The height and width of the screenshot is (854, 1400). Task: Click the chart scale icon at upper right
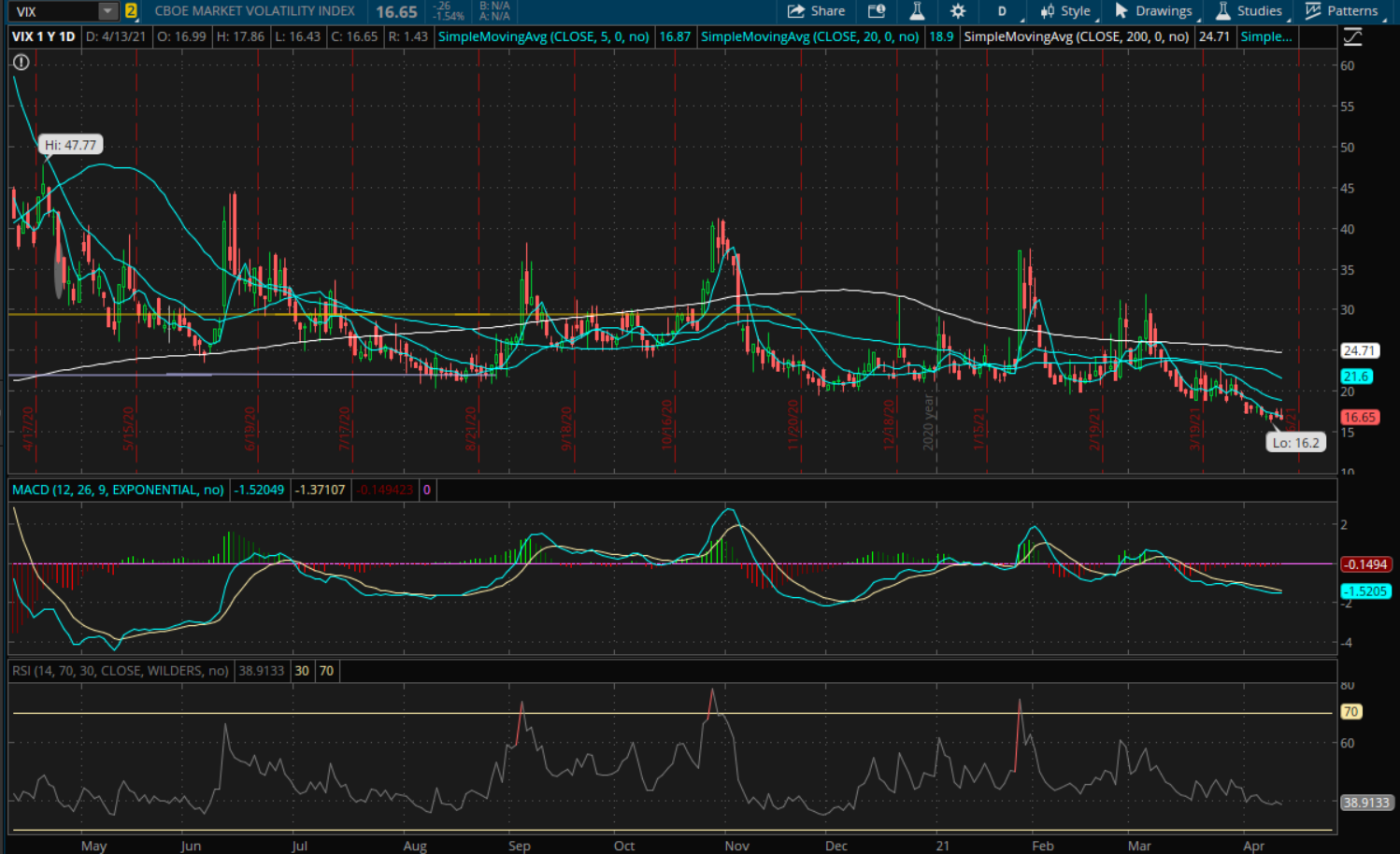[1352, 37]
